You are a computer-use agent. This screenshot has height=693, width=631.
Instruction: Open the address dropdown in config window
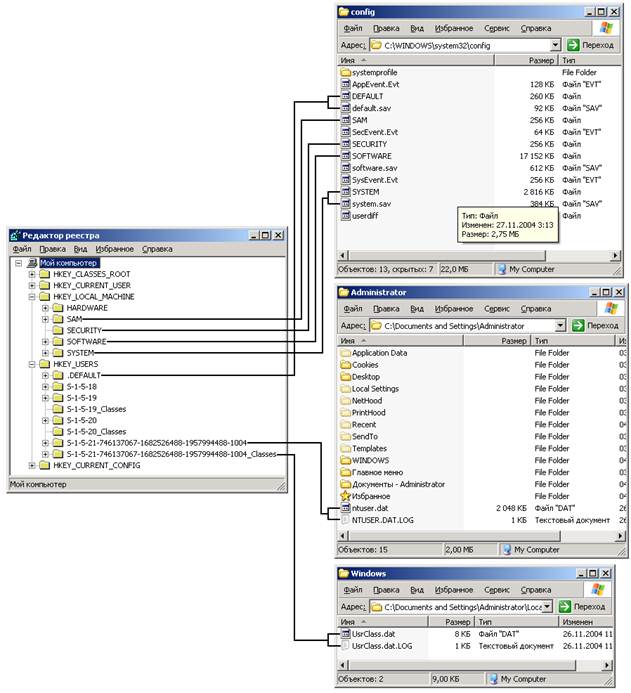tap(555, 45)
